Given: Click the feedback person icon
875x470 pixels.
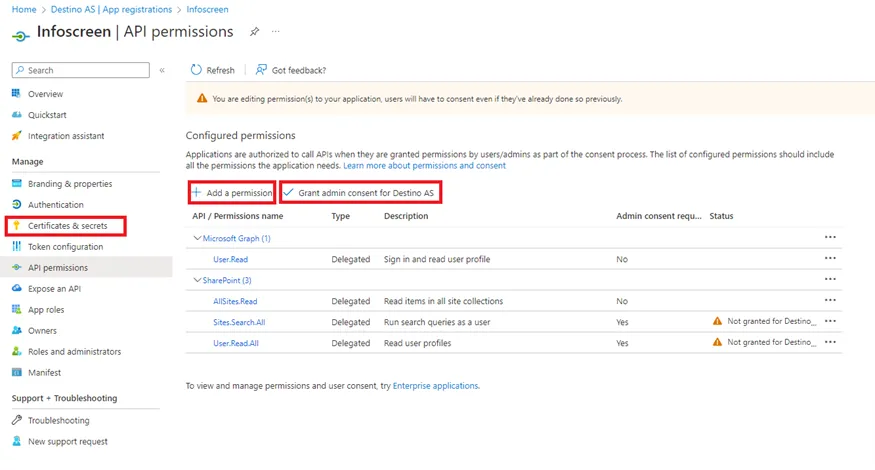Looking at the screenshot, I should [x=261, y=70].
